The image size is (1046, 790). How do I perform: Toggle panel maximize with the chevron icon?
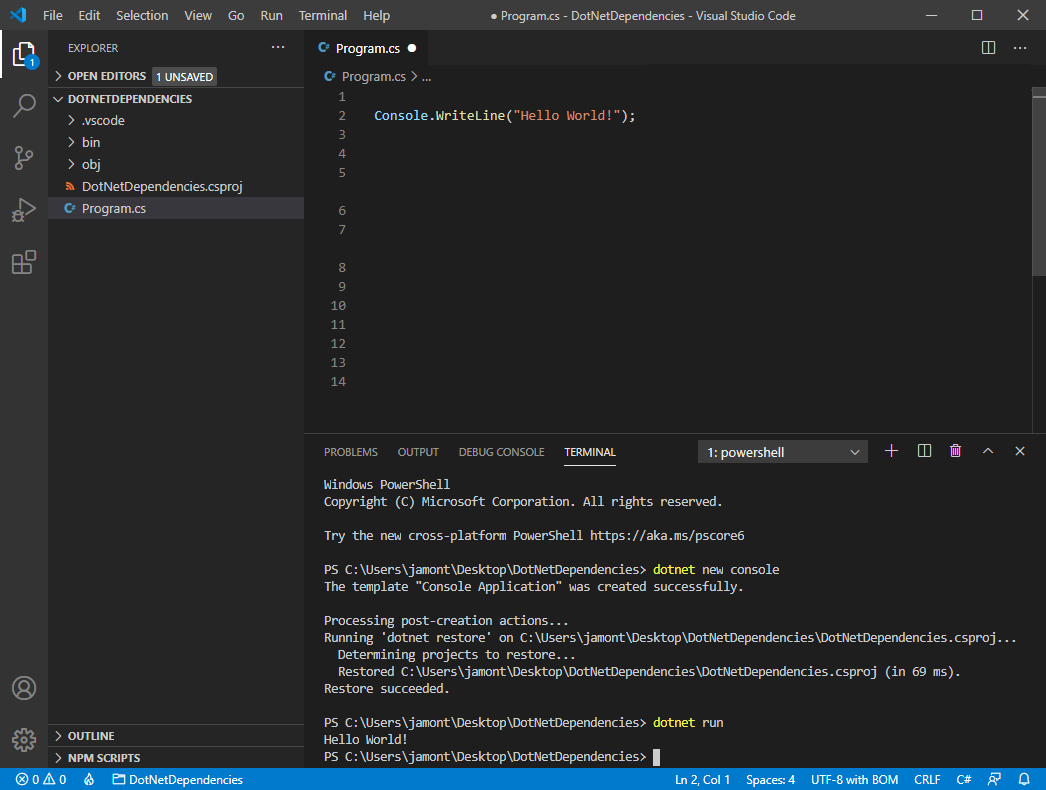[987, 450]
